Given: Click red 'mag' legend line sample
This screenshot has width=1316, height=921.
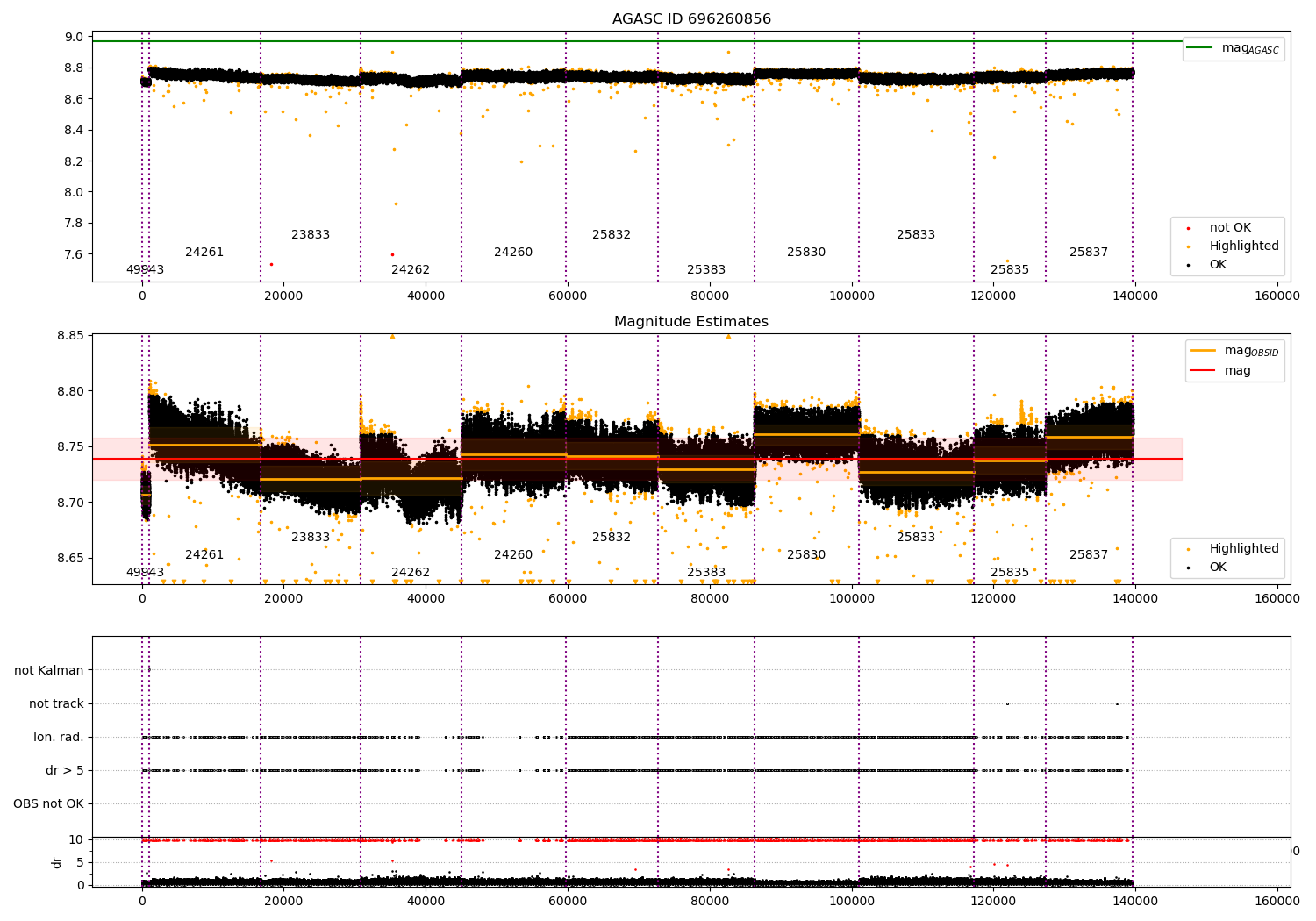Looking at the screenshot, I should 1203,370.
